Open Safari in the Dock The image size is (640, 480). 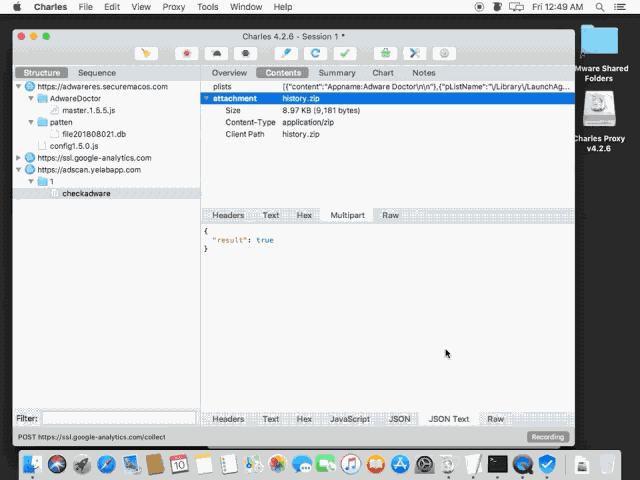(x=106, y=464)
